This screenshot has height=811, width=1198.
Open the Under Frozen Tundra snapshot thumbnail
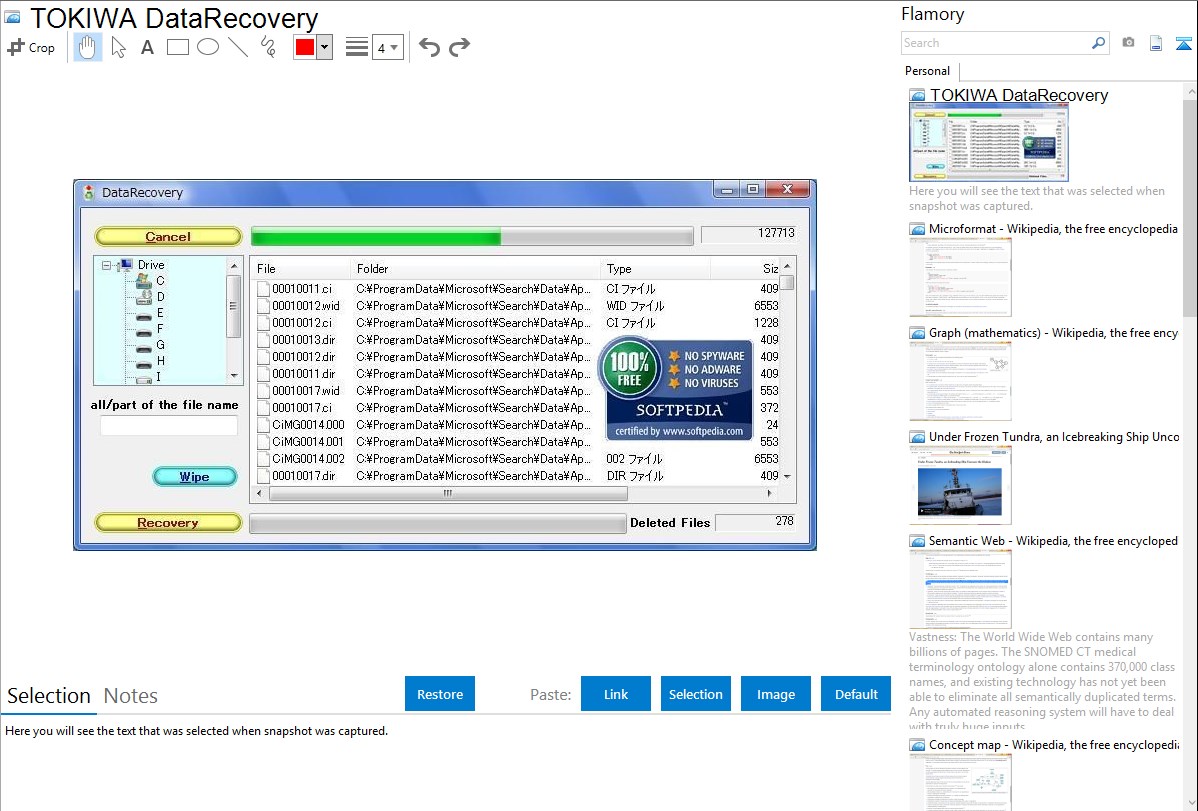(x=960, y=485)
